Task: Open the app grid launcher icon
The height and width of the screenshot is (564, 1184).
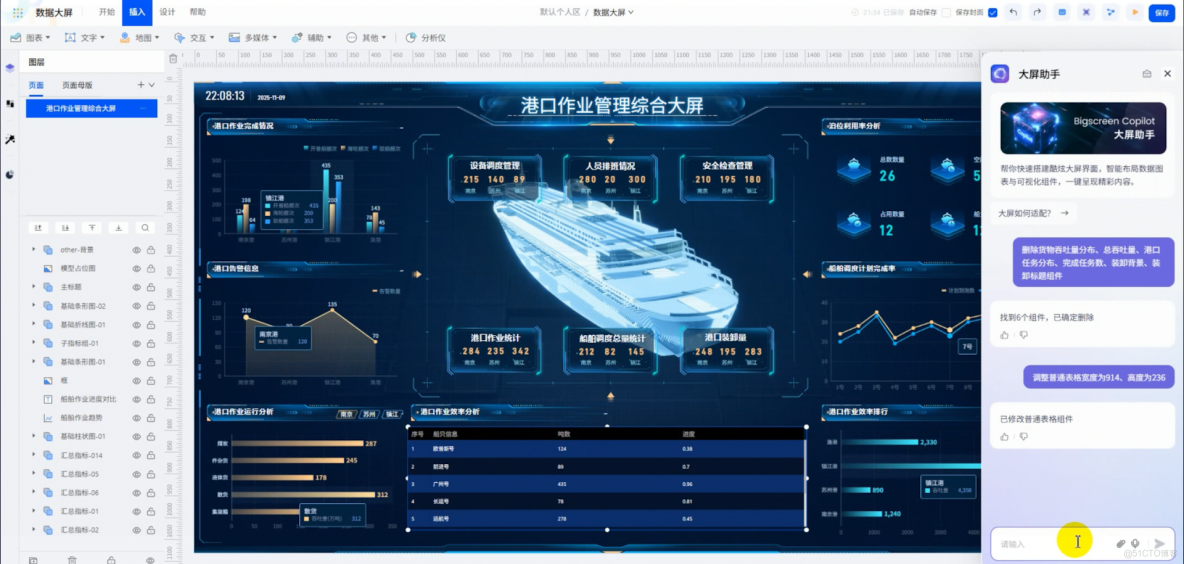Action: [18, 12]
